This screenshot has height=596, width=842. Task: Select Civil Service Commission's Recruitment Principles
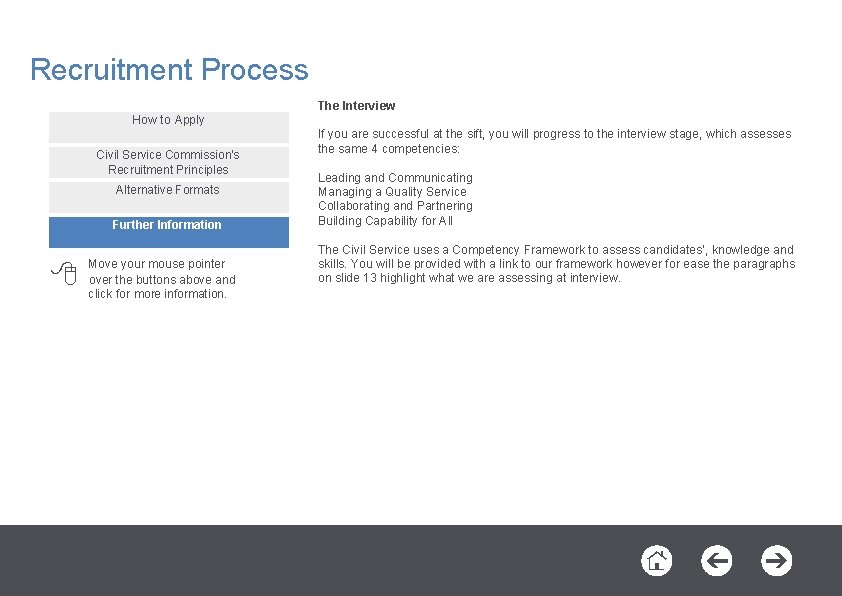[x=169, y=162]
